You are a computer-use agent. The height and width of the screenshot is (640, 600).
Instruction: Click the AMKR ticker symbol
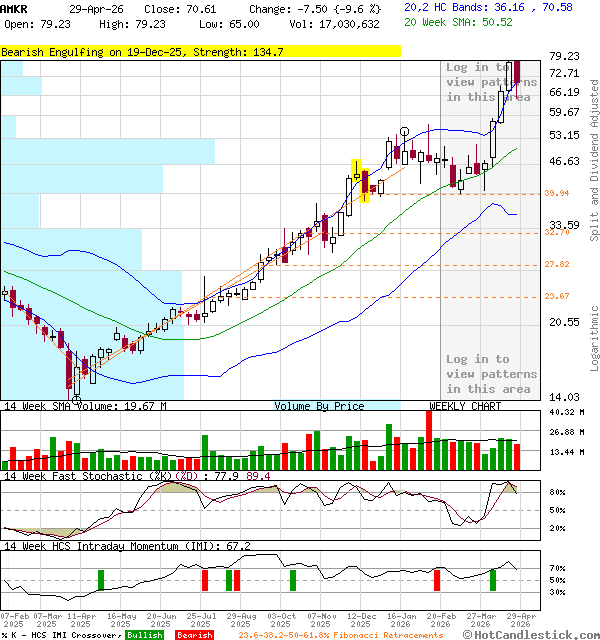pos(16,8)
